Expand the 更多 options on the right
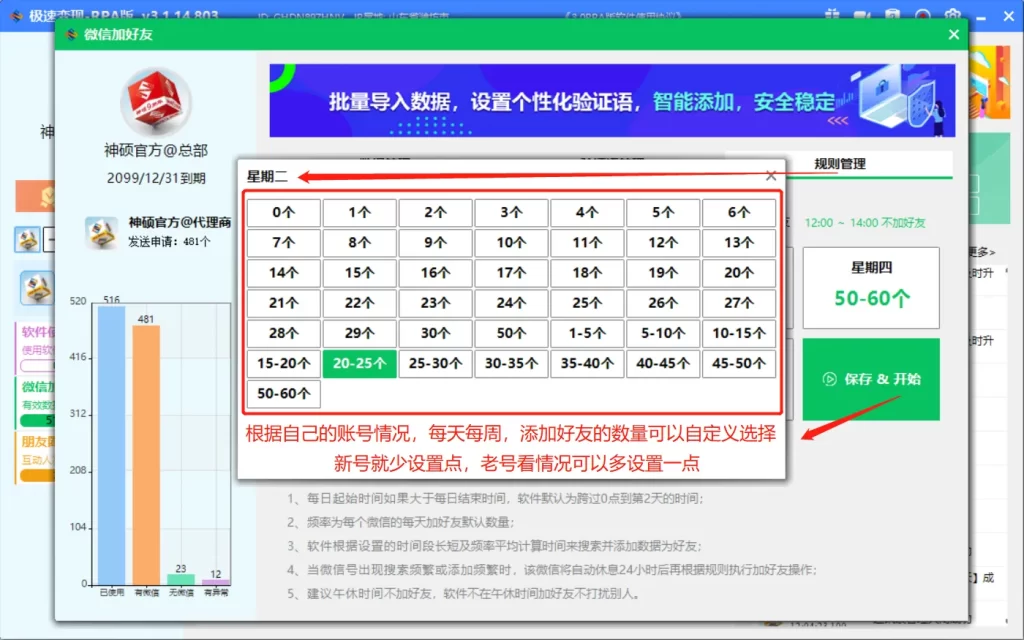Viewport: 1024px width, 640px height. pyautogui.click(x=981, y=252)
